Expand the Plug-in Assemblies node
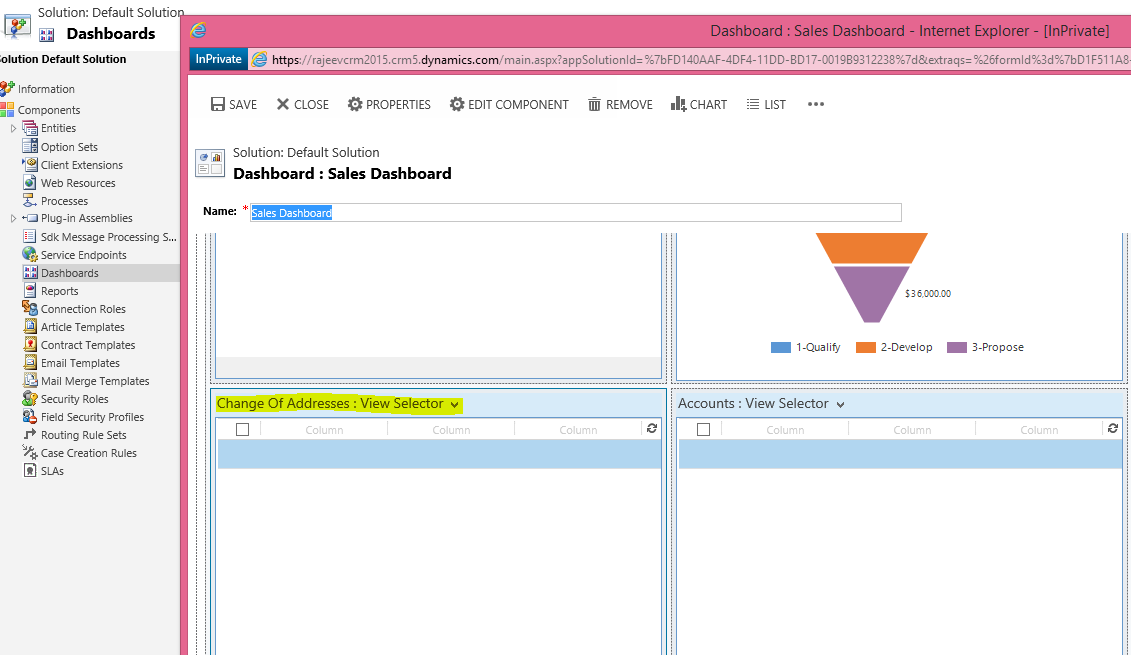Screen dimensions: 1131x655 pos(13,218)
